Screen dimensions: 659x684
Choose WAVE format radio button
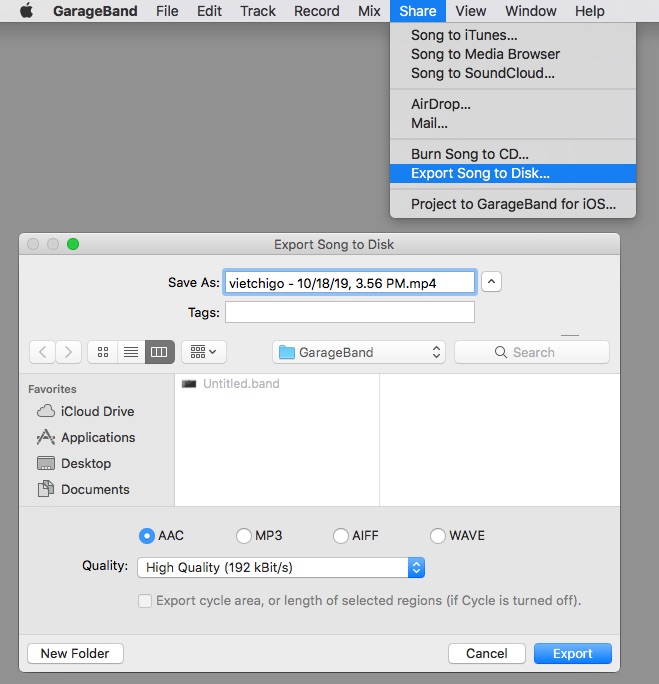click(x=438, y=536)
